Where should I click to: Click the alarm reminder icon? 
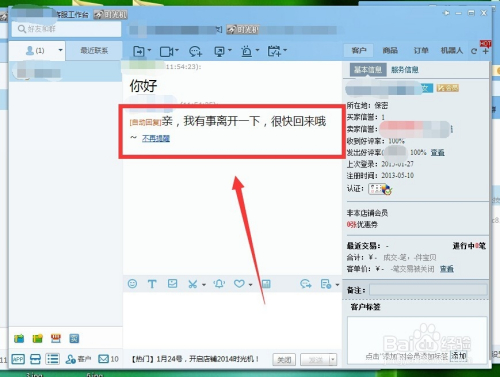pos(246,51)
